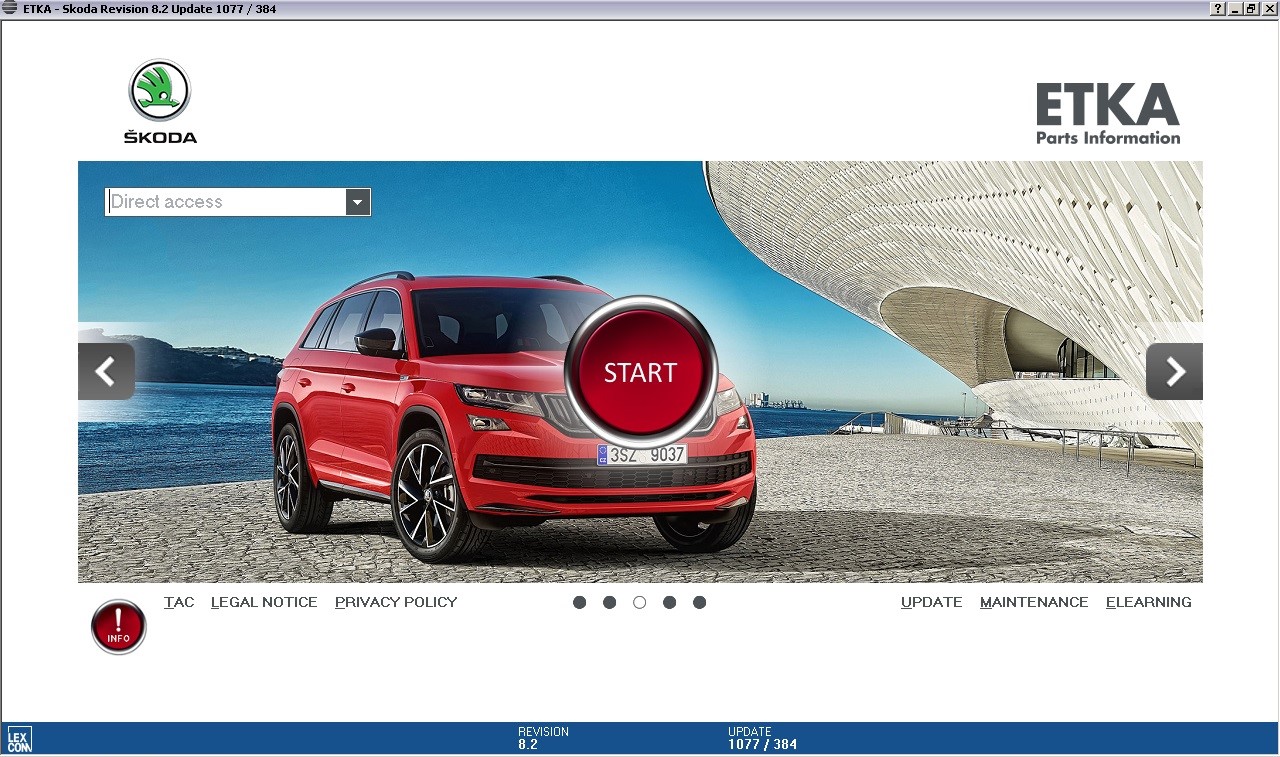Advance to the next slide arrow
The height and width of the screenshot is (757, 1280).
click(x=1174, y=372)
